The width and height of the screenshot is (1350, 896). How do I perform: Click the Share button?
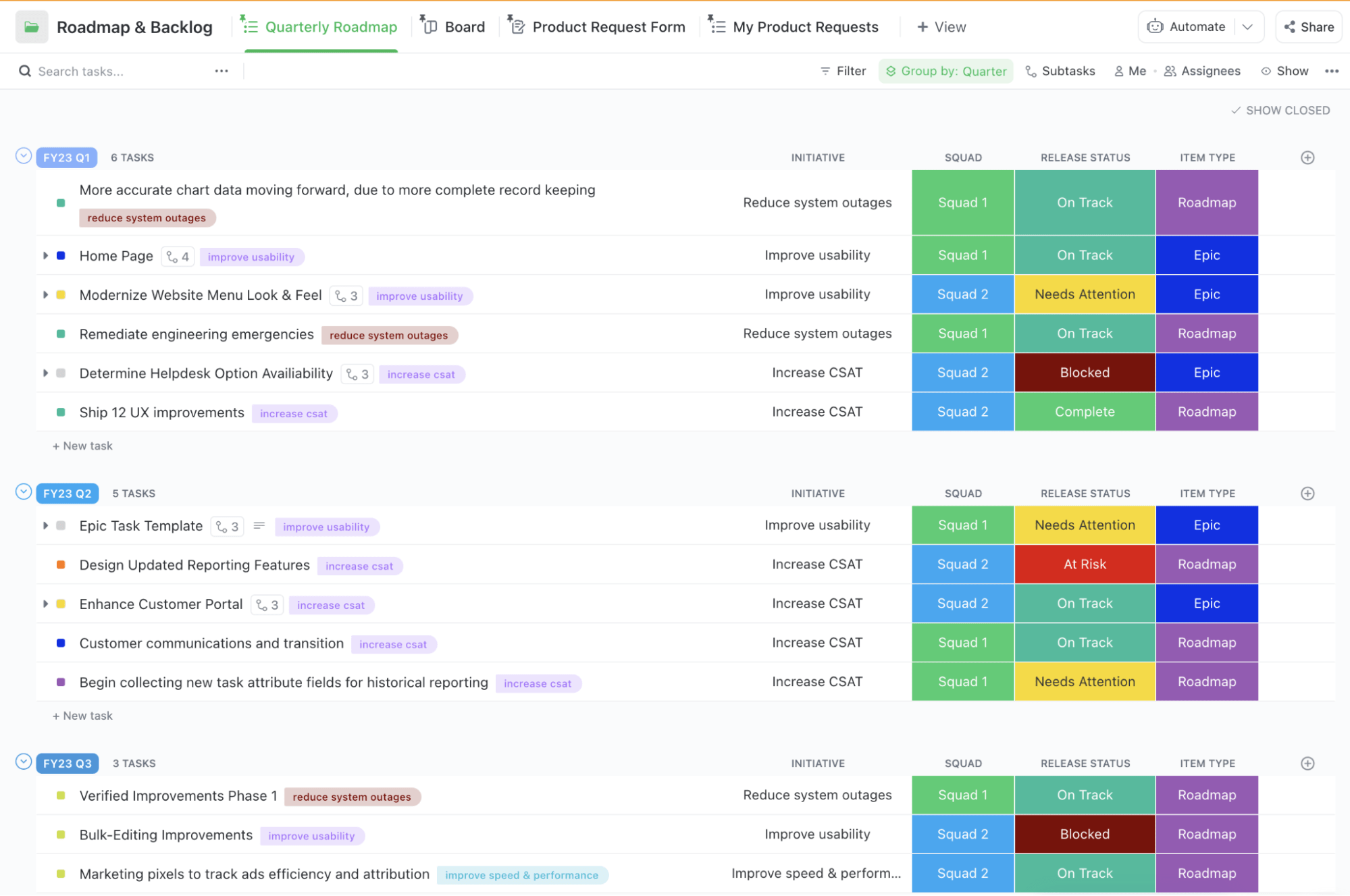1310,27
